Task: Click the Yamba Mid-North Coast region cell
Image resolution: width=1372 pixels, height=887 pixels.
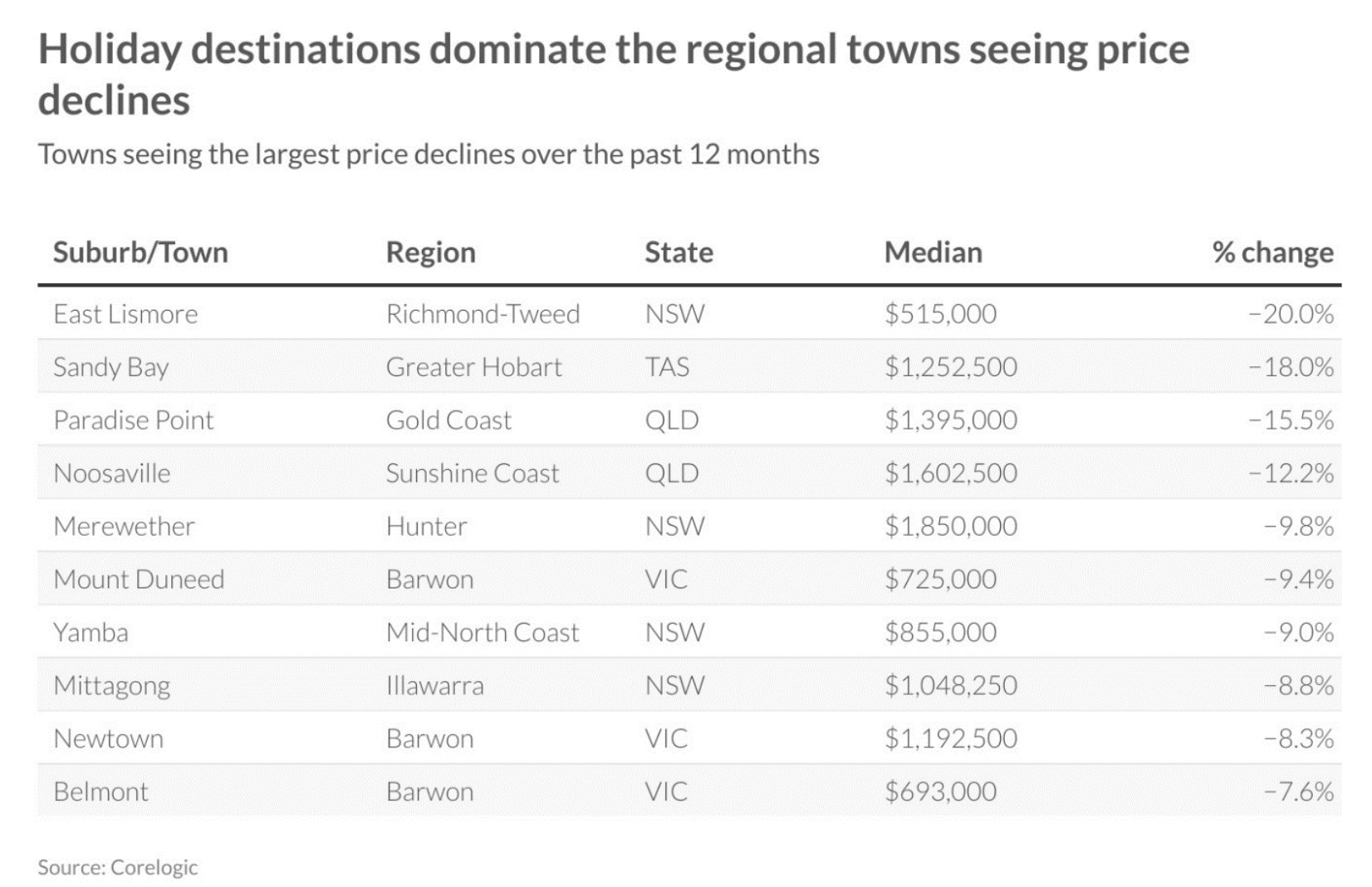Action: (482, 633)
